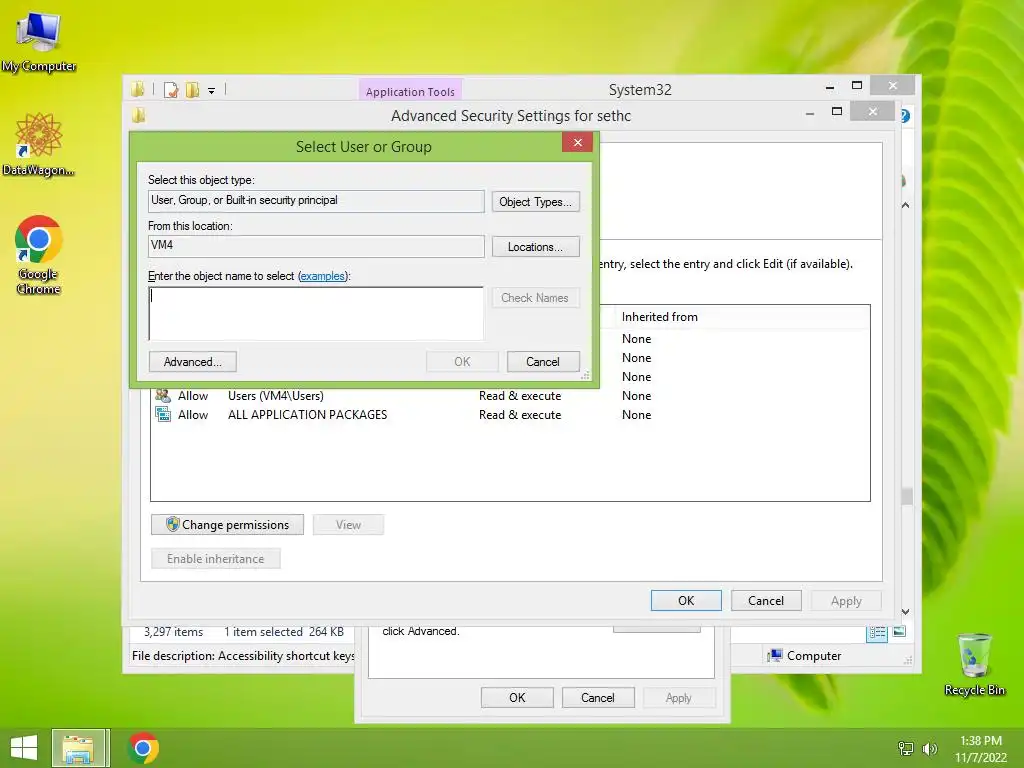1024x768 pixels.
Task: Close the Advanced Security Settings window
Action: point(872,112)
